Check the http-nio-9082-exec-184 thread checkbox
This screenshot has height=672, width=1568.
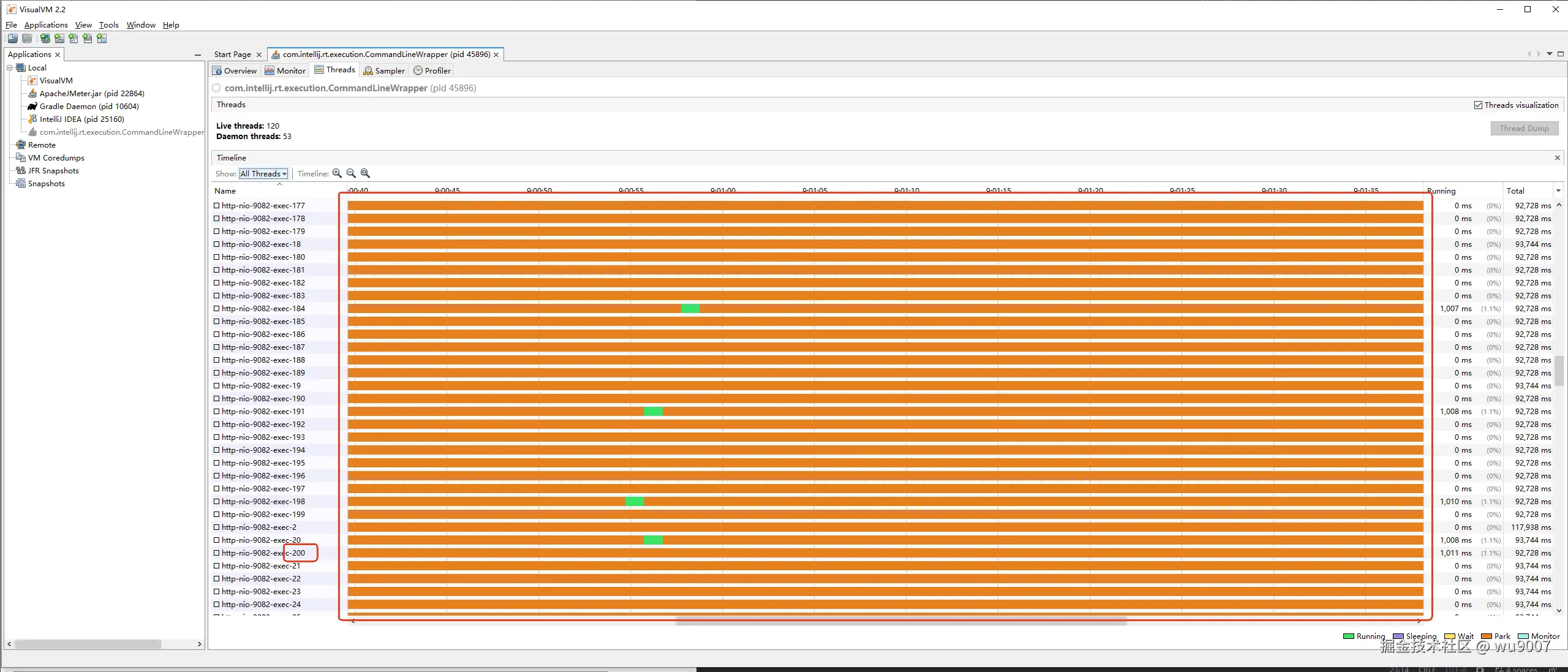(x=216, y=309)
